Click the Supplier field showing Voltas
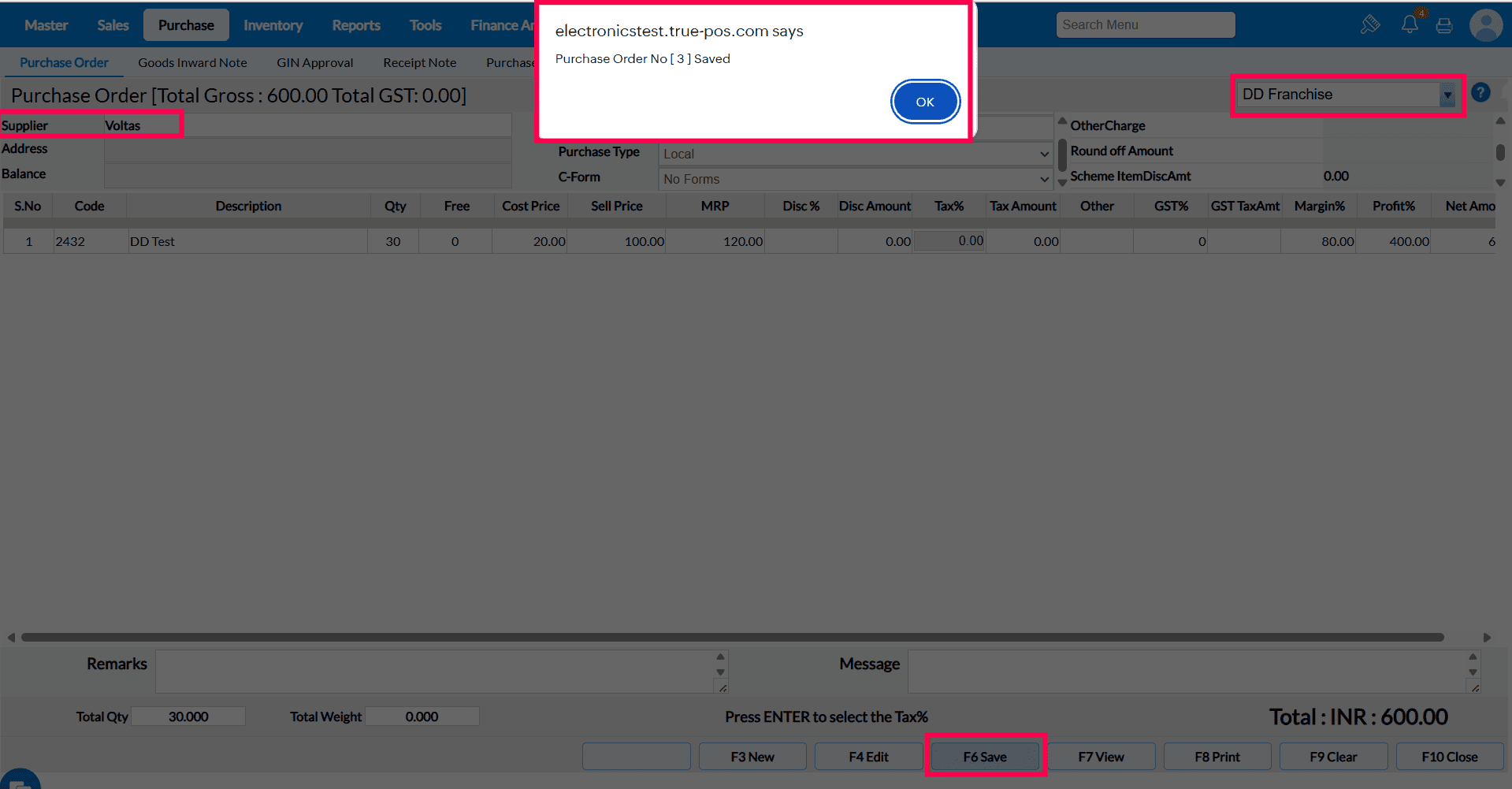Viewport: 1512px width, 789px height. point(307,125)
